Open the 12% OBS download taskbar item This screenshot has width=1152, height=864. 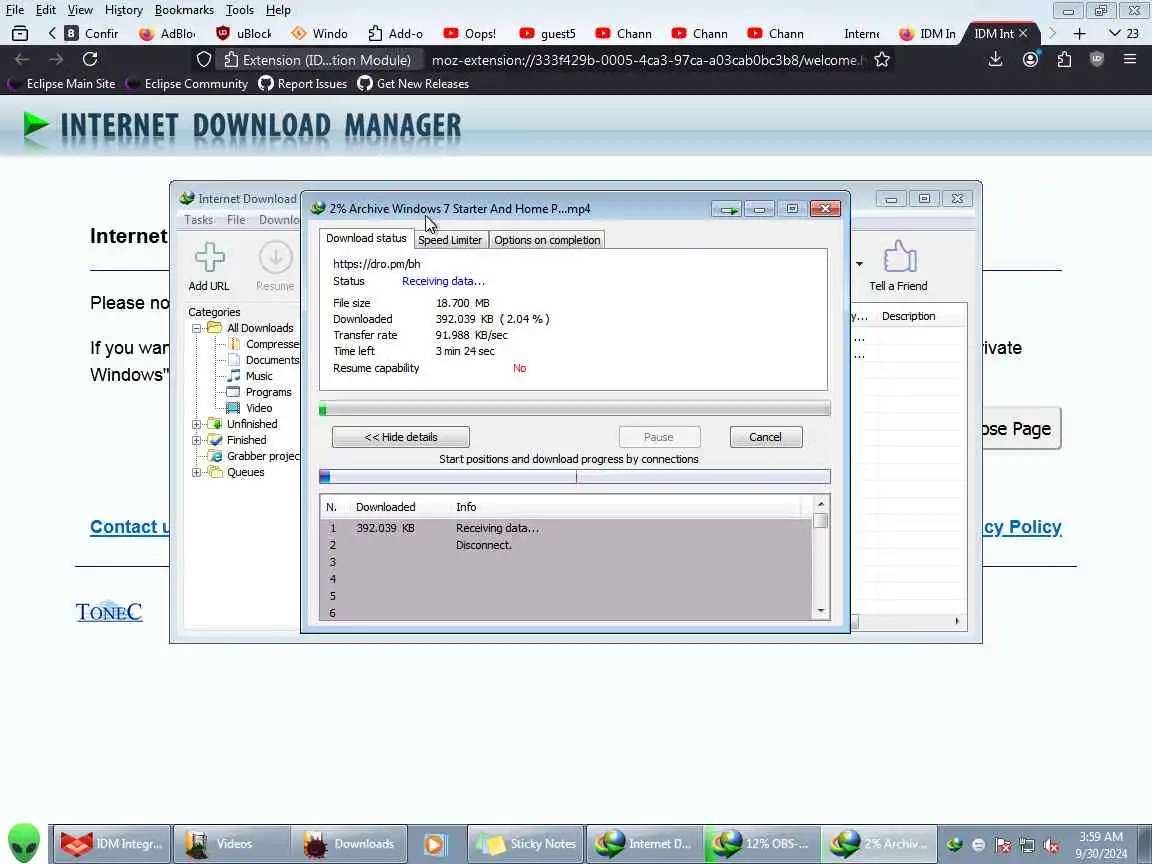coord(762,843)
